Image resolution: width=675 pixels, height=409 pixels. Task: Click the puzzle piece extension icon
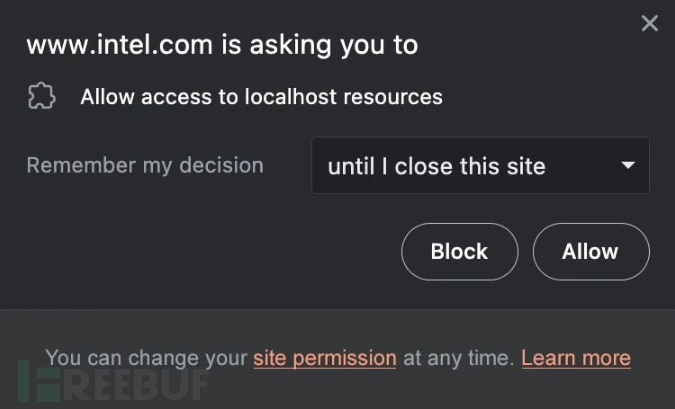pos(41,97)
